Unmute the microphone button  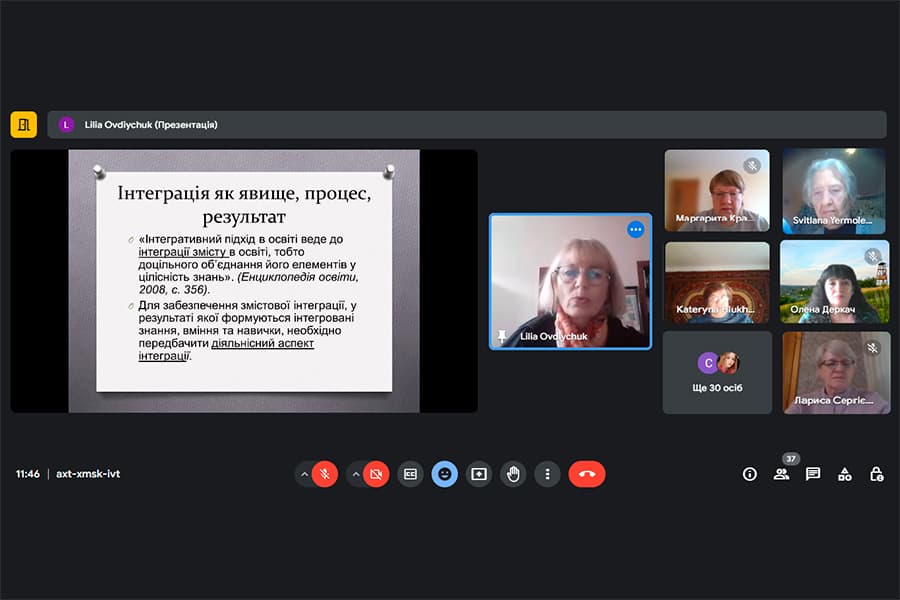click(325, 474)
